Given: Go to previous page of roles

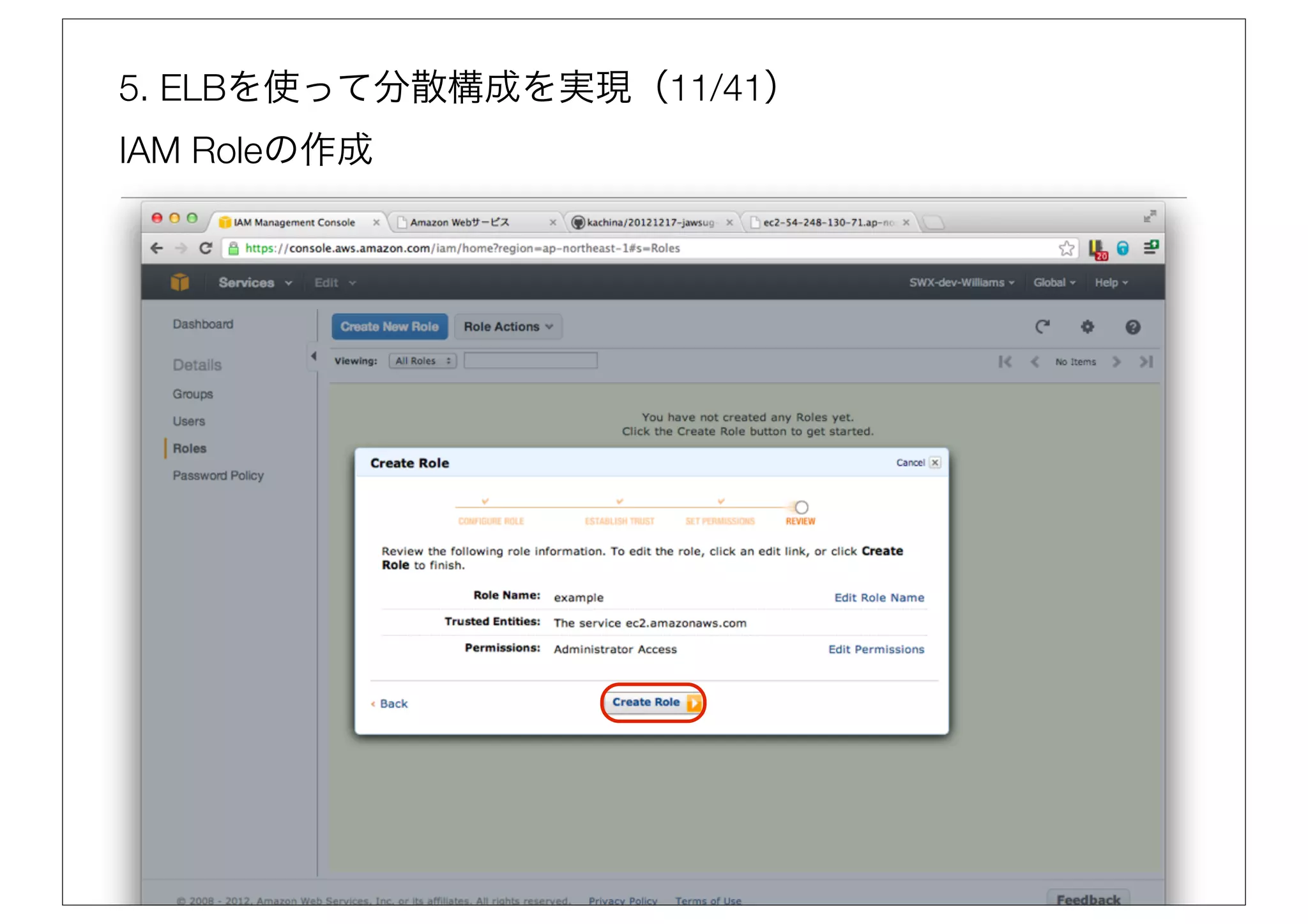Looking at the screenshot, I should point(1035,362).
